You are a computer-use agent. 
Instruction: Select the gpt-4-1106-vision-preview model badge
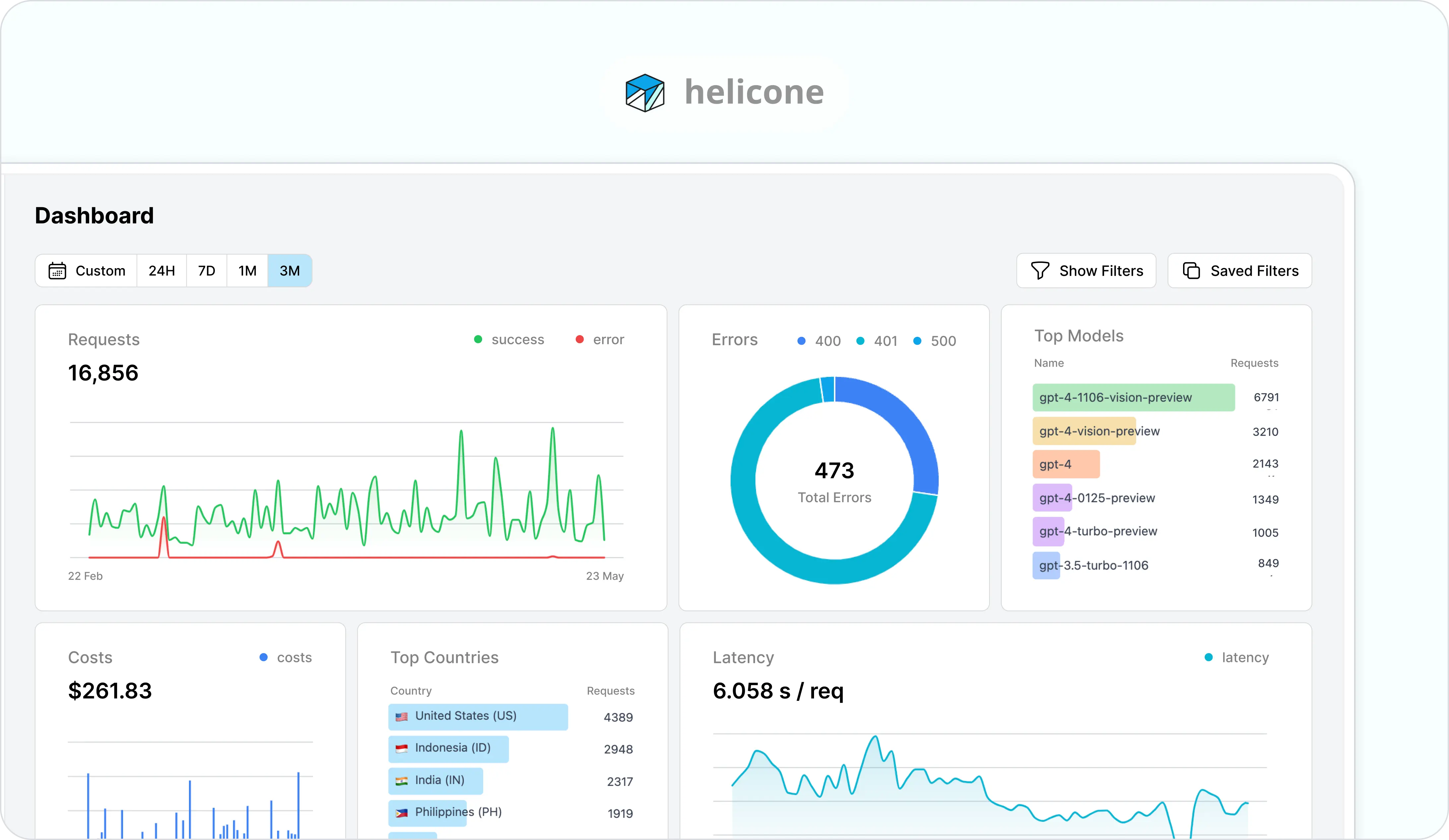point(1133,397)
